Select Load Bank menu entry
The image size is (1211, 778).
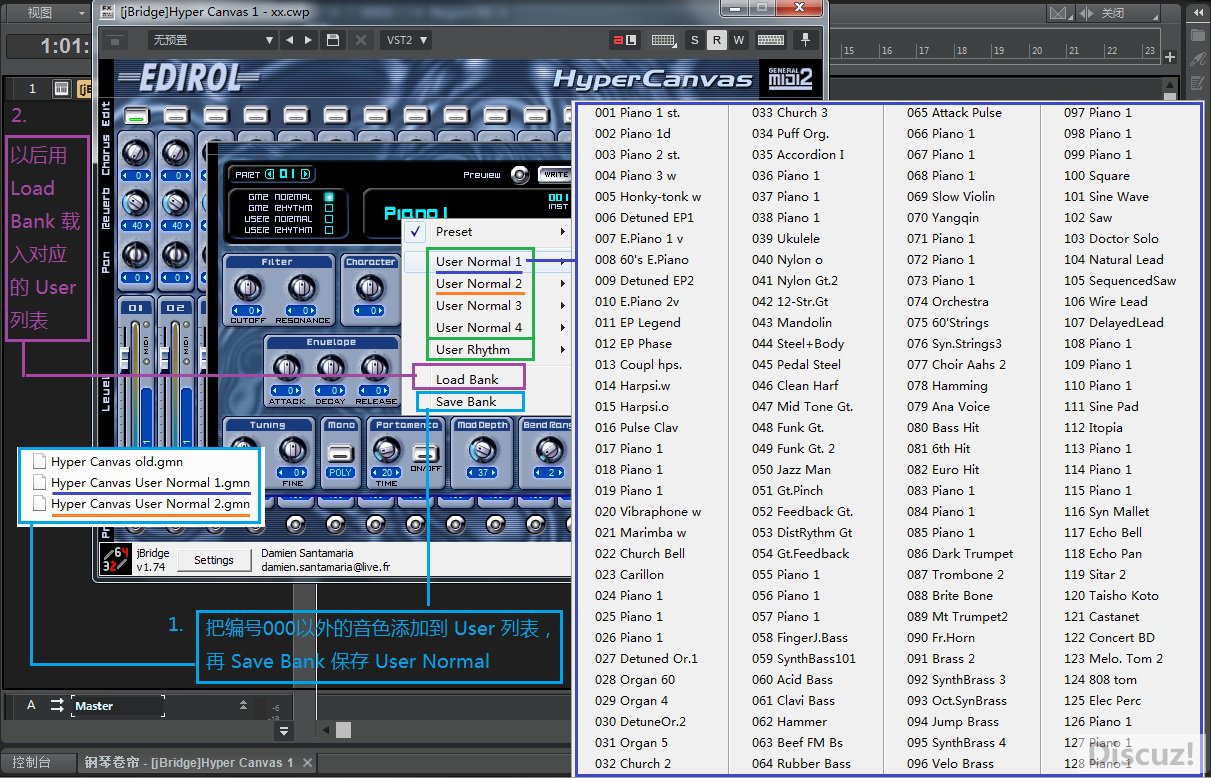467,379
